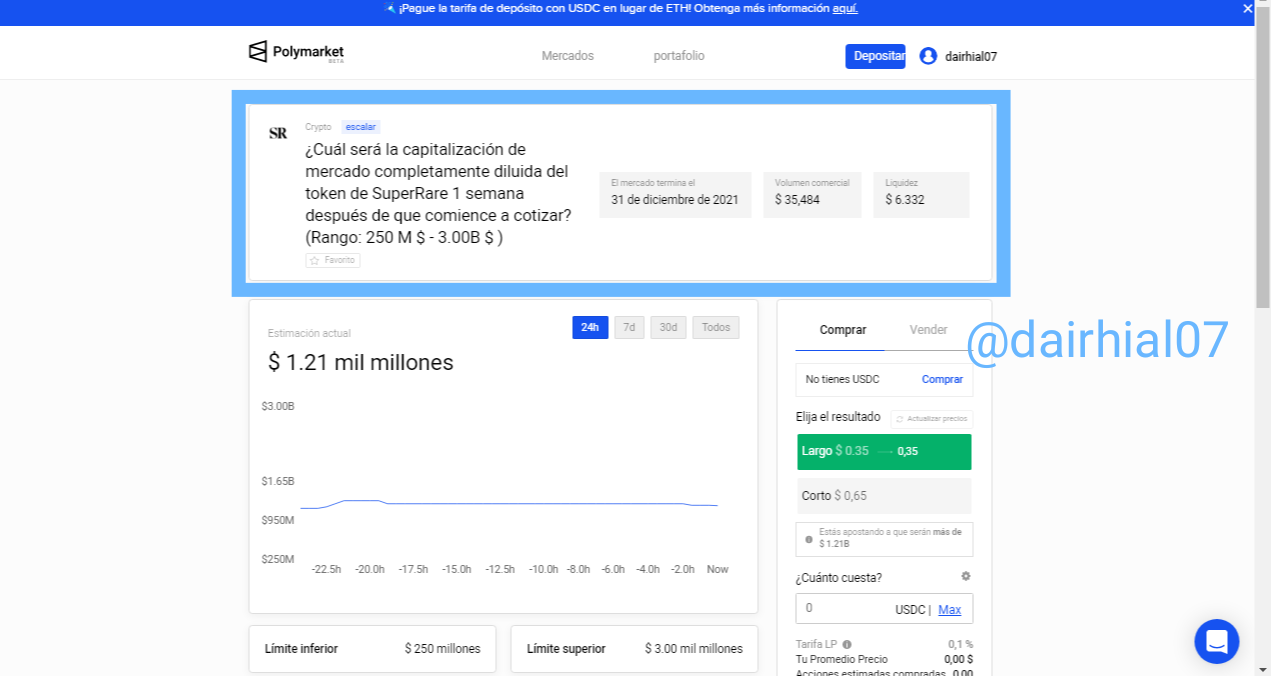Click the price chart line area
Viewport: 1271px width, 676px height.
pyautogui.click(x=509, y=504)
